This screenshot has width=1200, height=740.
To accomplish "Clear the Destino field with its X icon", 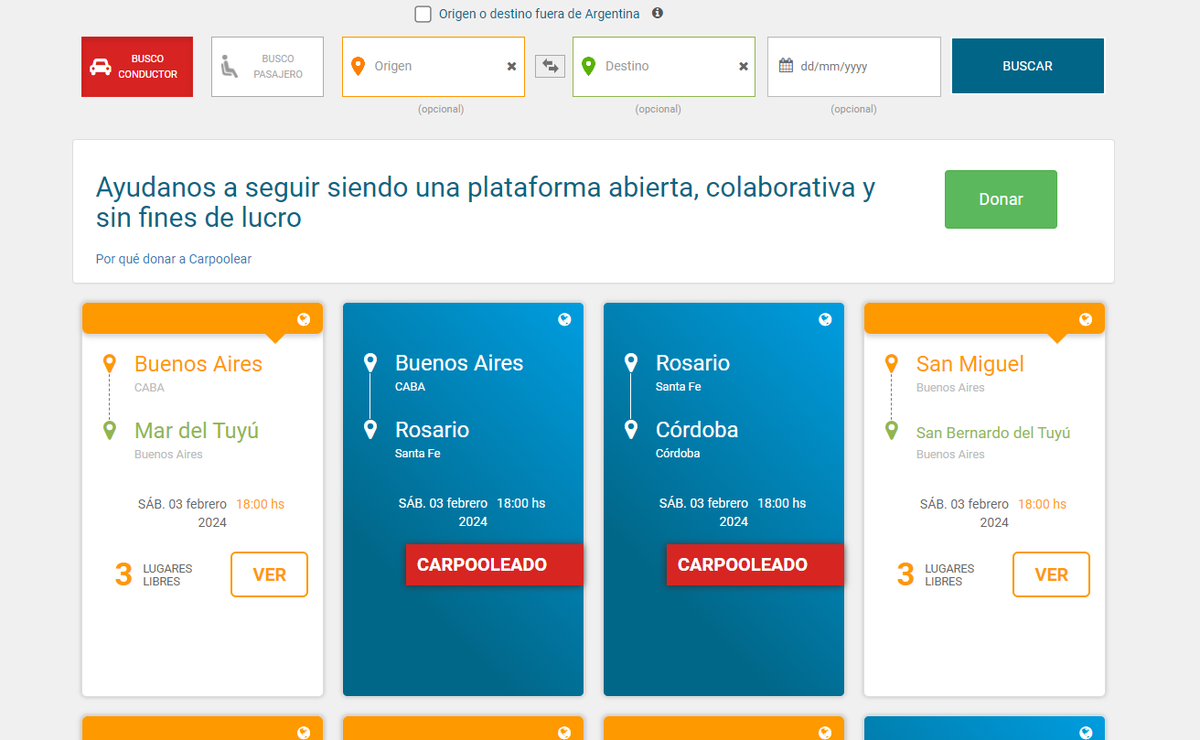I will [x=743, y=66].
